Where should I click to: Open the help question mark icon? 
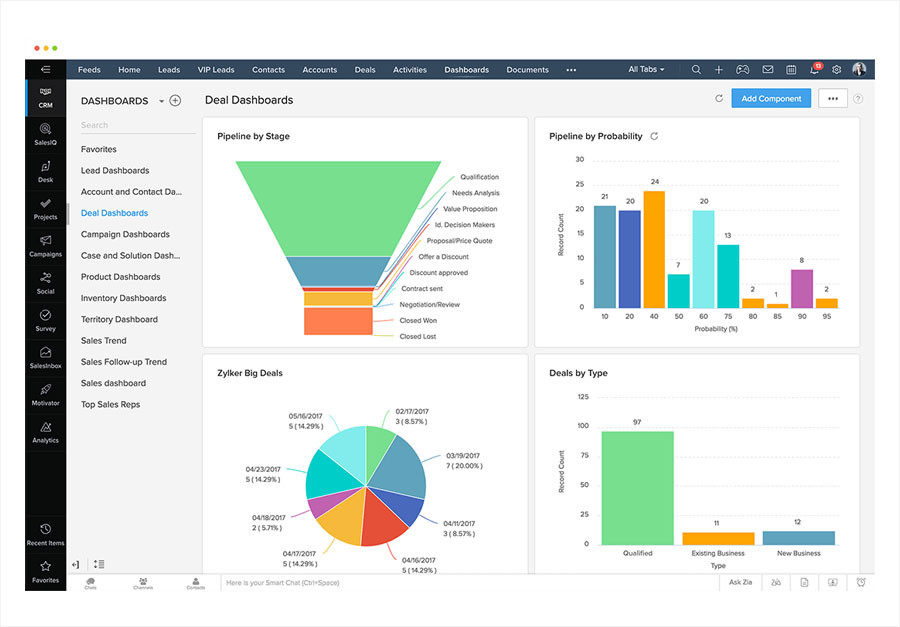858,99
